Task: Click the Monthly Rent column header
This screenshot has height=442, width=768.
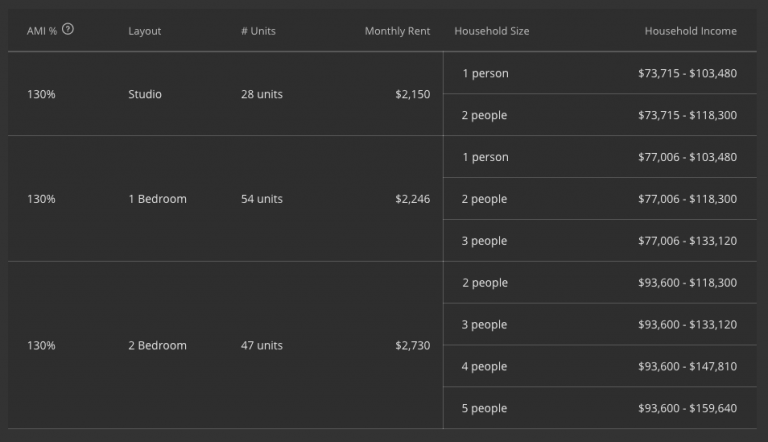Action: [397, 31]
